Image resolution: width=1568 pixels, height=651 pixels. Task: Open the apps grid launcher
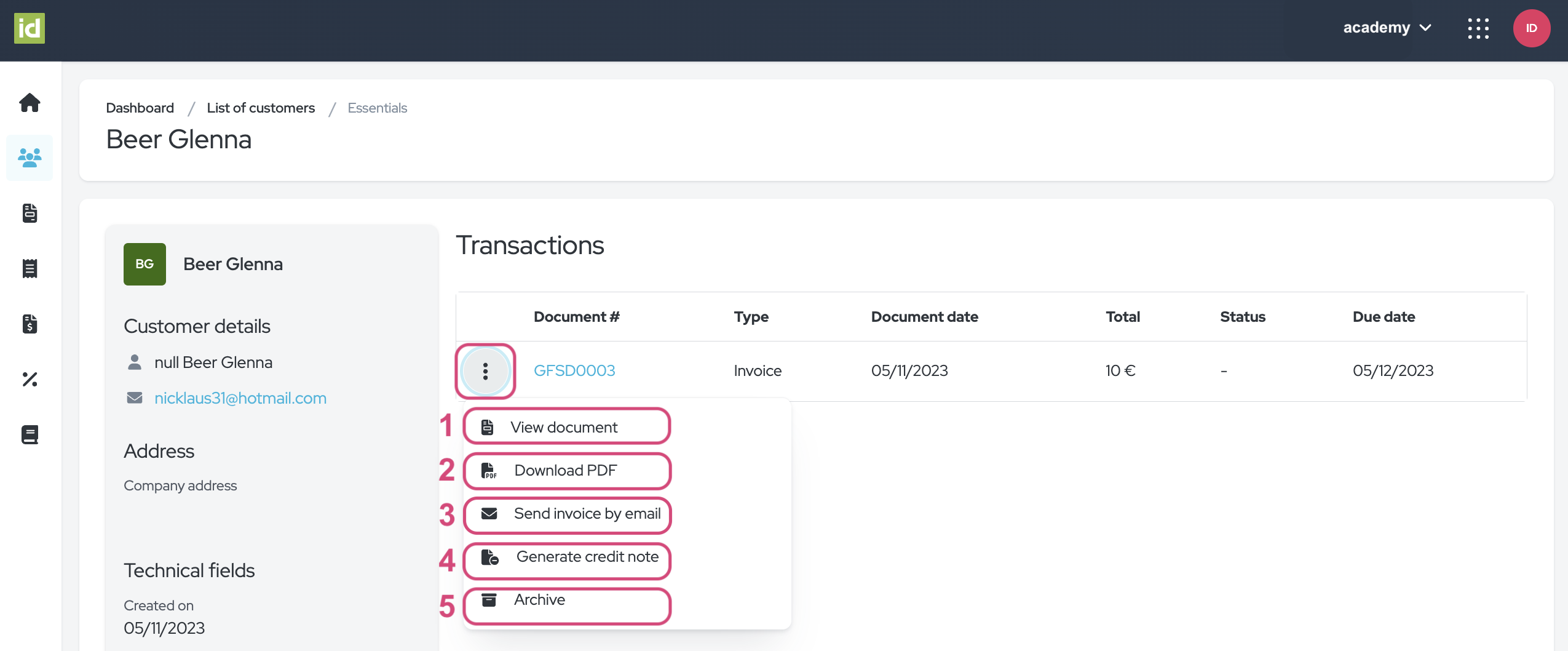pyautogui.click(x=1478, y=28)
